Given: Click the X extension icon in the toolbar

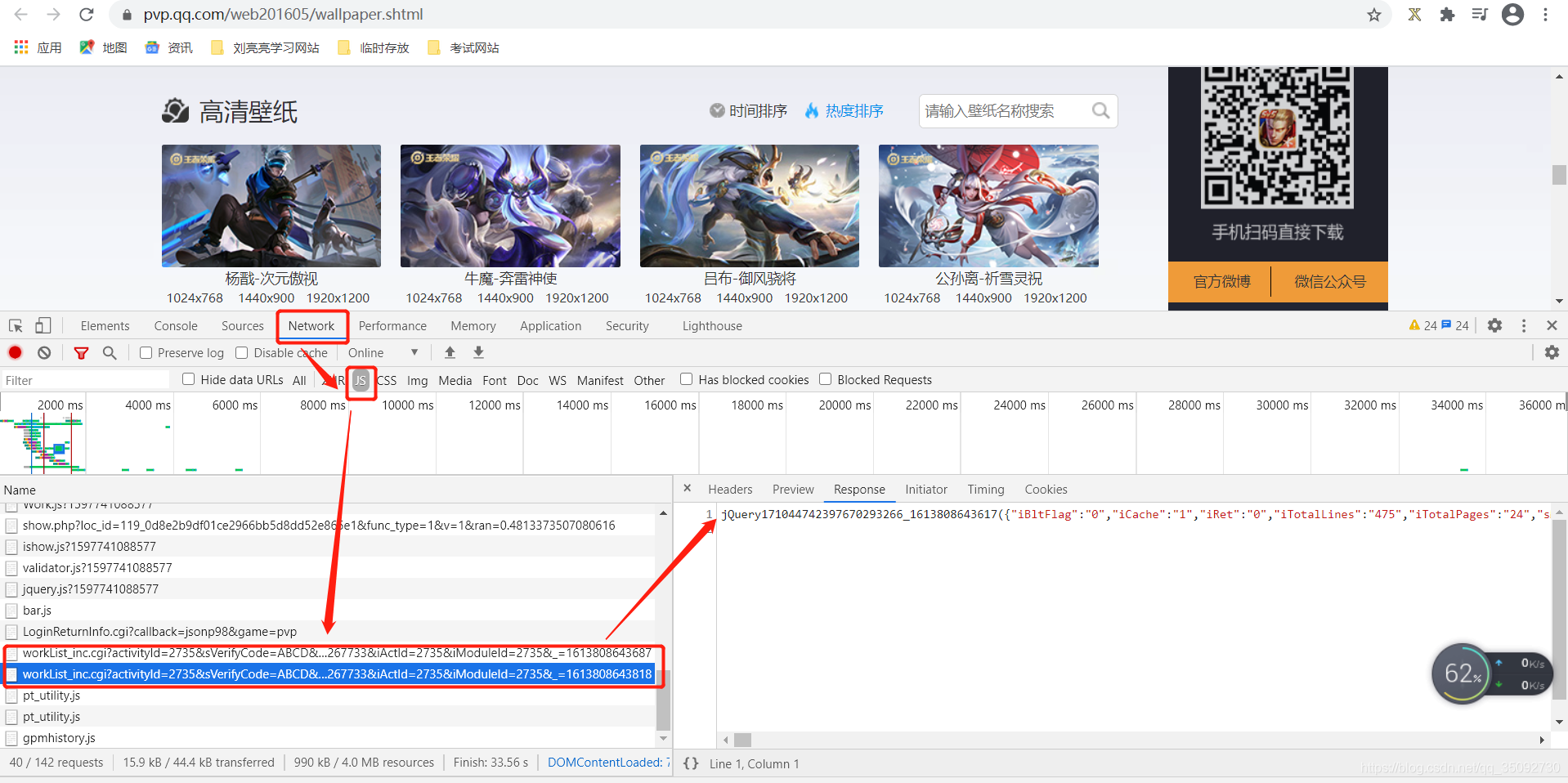Looking at the screenshot, I should pyautogui.click(x=1414, y=15).
